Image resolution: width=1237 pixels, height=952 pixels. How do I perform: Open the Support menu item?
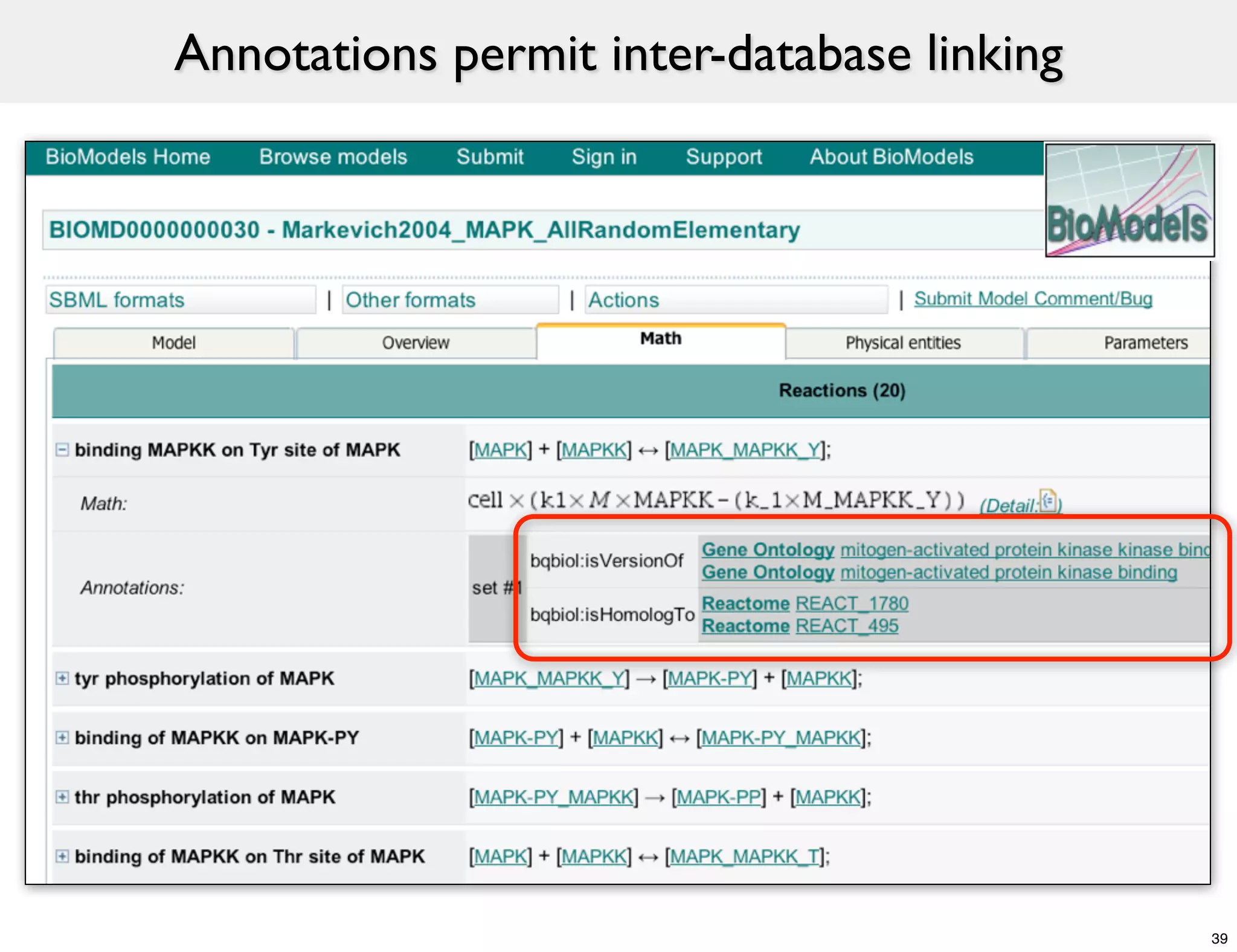724,157
